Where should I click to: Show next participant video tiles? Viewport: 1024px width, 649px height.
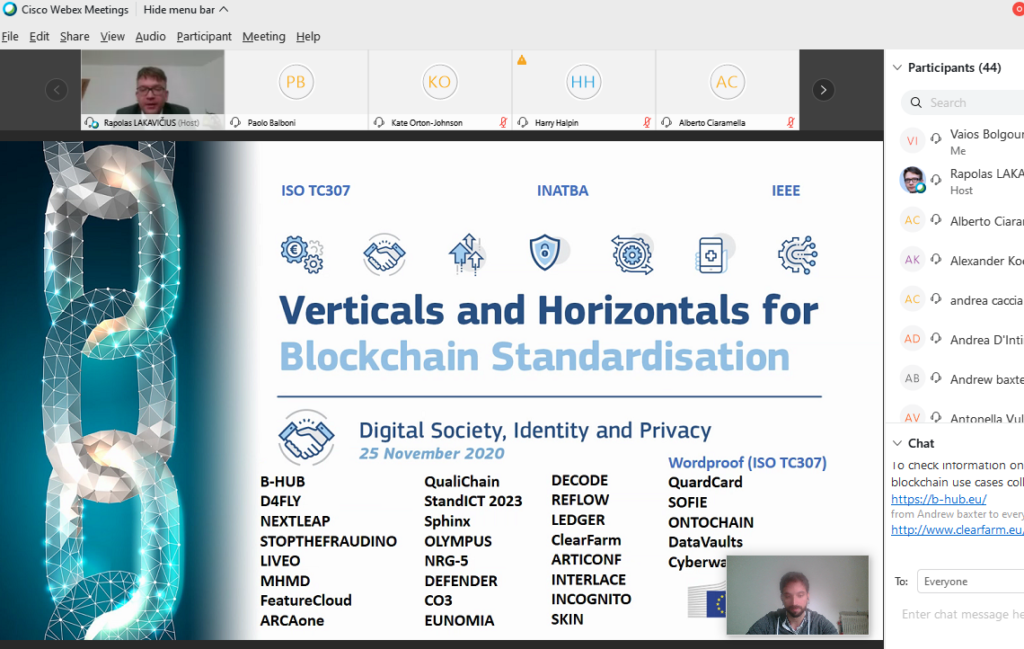(824, 89)
